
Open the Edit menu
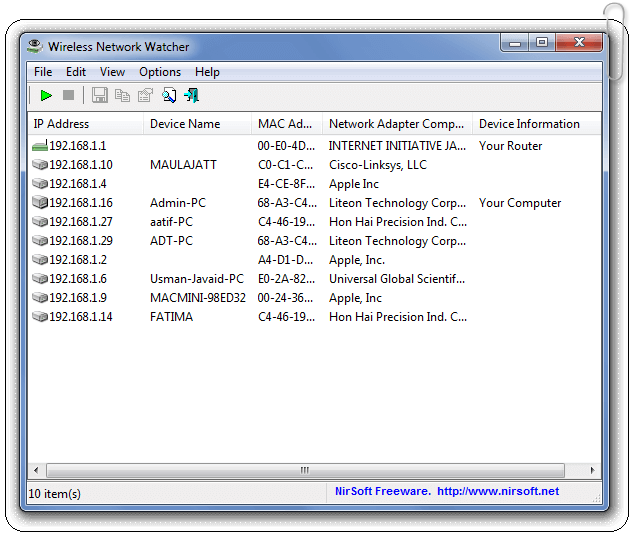[x=76, y=72]
